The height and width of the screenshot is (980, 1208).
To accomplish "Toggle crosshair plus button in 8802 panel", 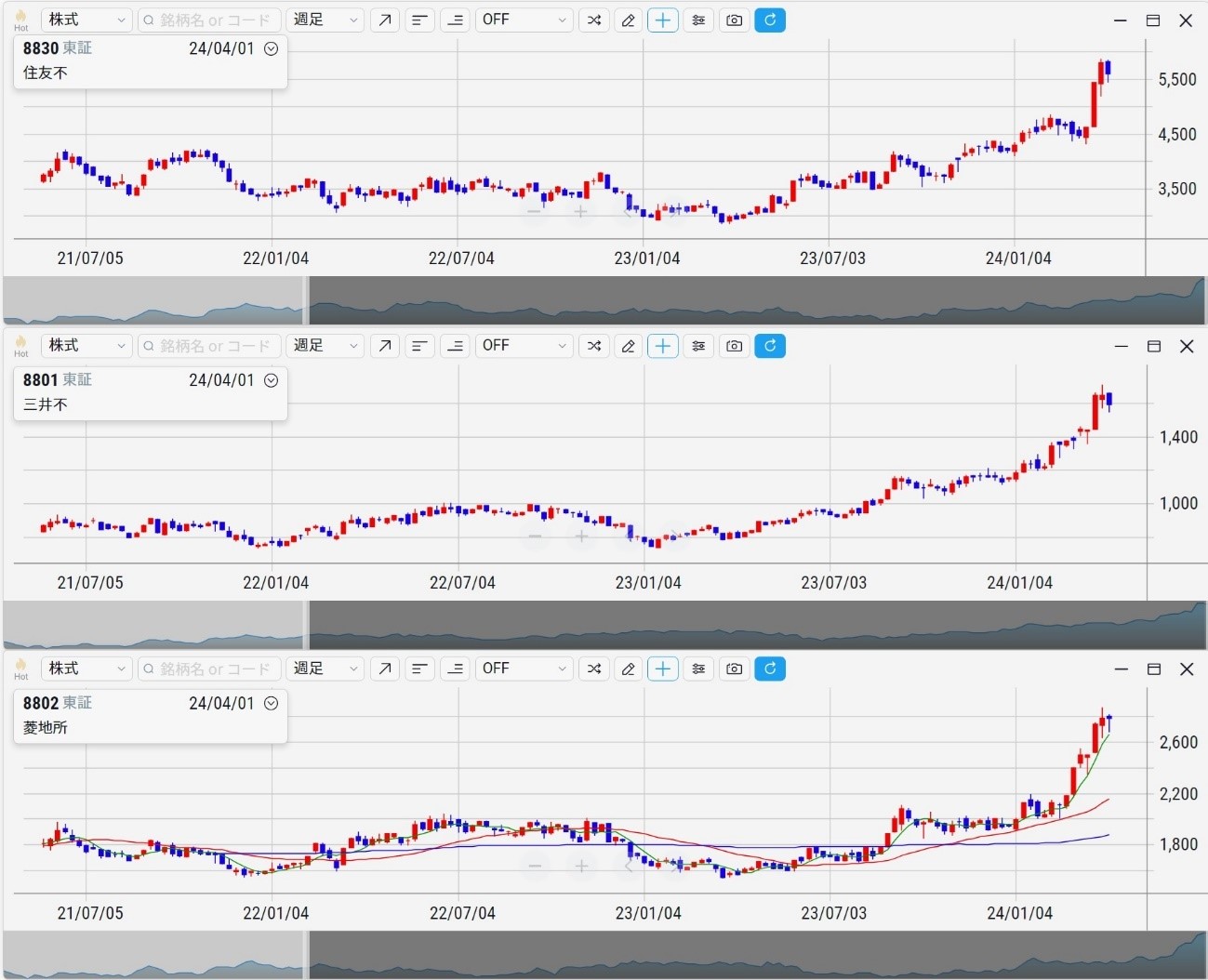I will pos(662,669).
